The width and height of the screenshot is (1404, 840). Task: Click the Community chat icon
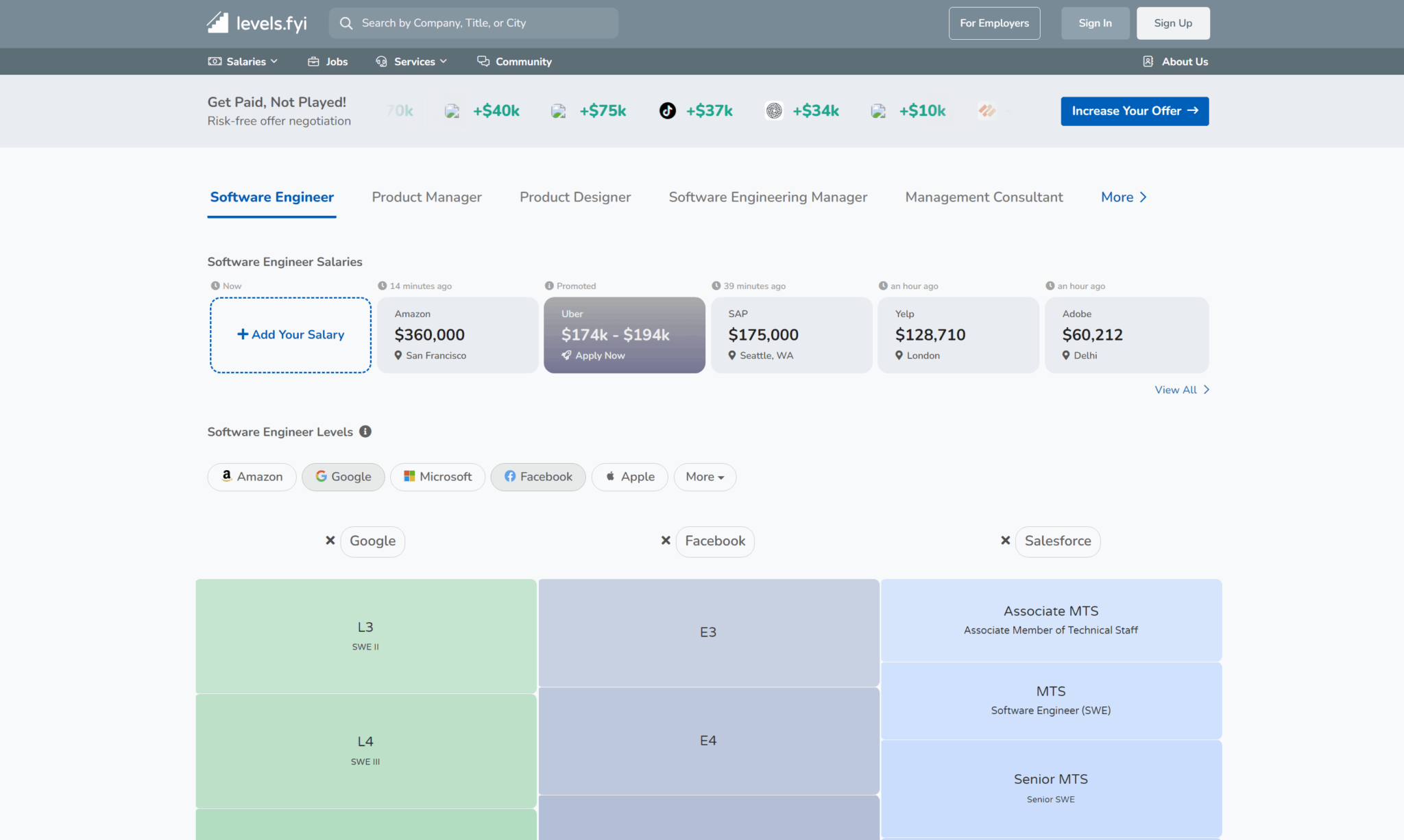[x=483, y=62]
